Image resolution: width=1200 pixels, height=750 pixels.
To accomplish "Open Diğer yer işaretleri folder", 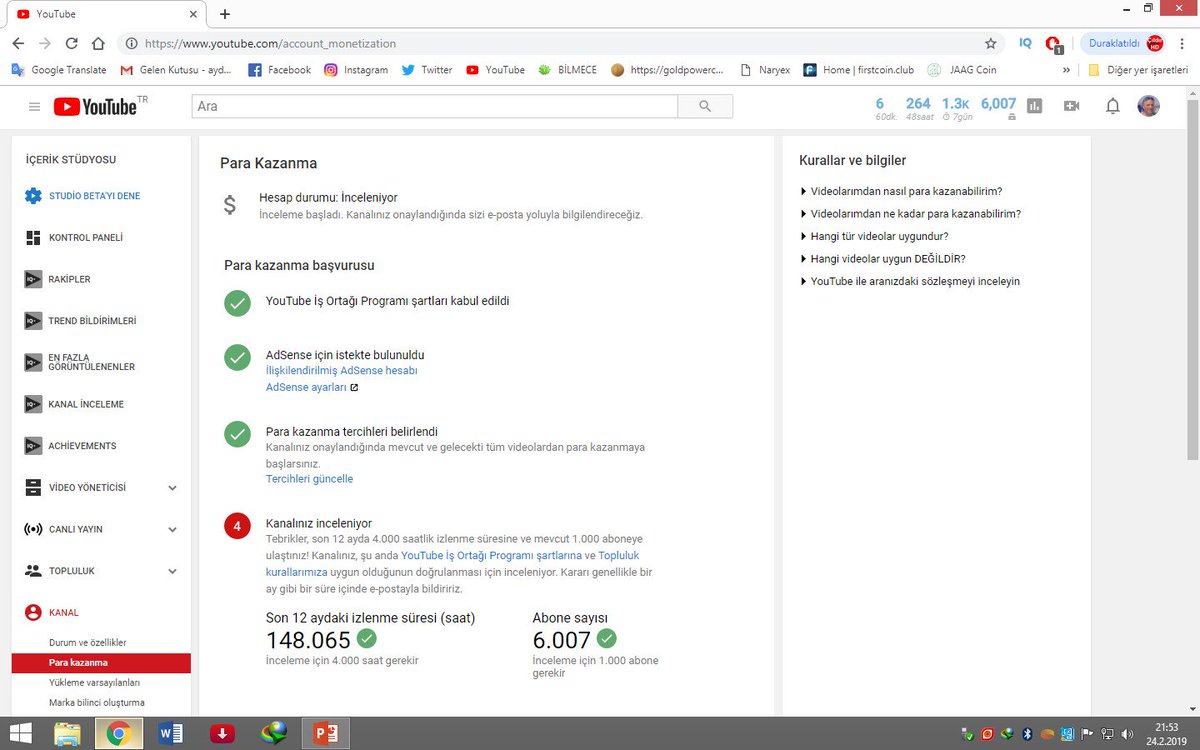I will pyautogui.click(x=1138, y=70).
